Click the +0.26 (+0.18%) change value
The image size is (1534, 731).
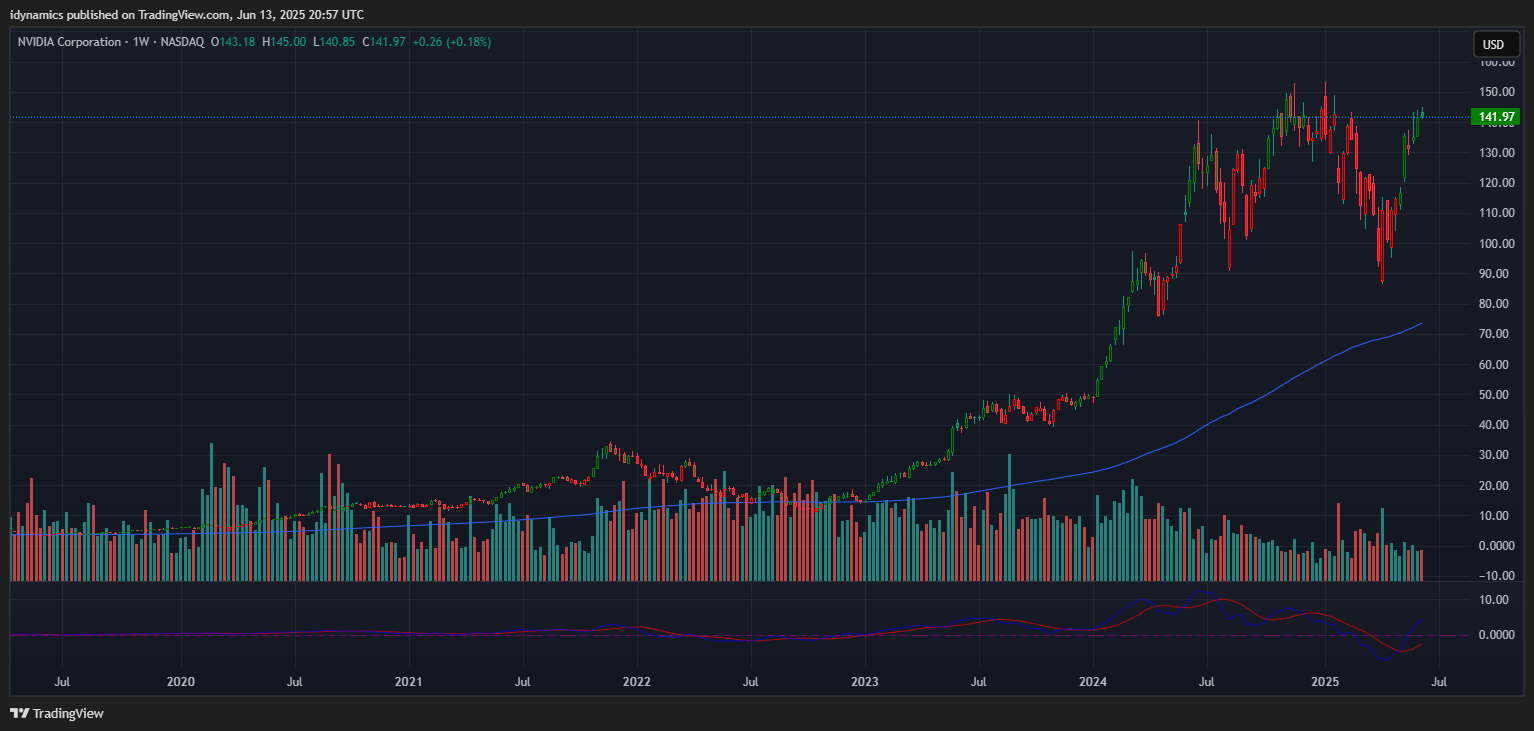[452, 42]
